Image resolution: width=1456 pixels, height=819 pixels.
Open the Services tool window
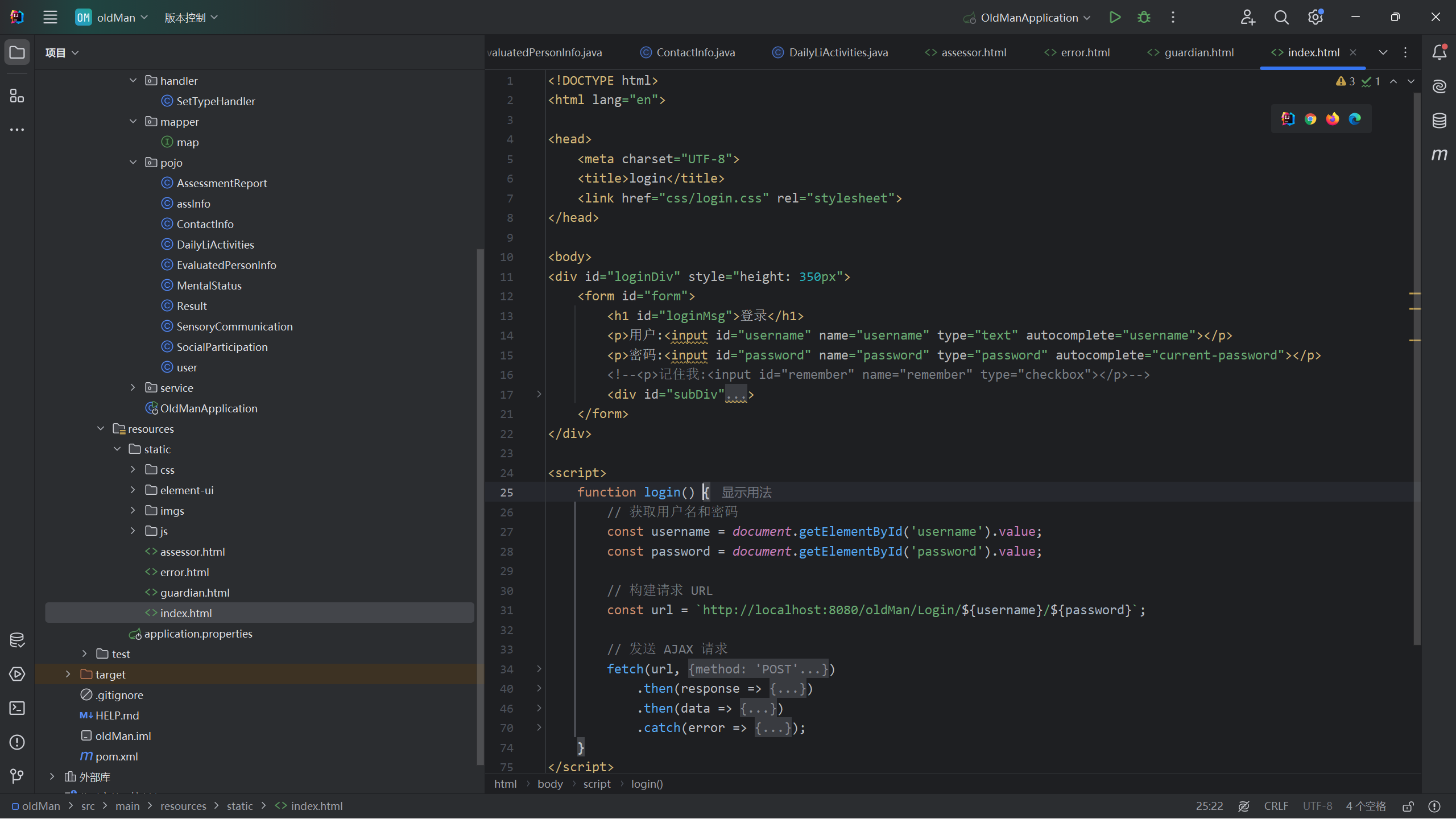click(17, 674)
